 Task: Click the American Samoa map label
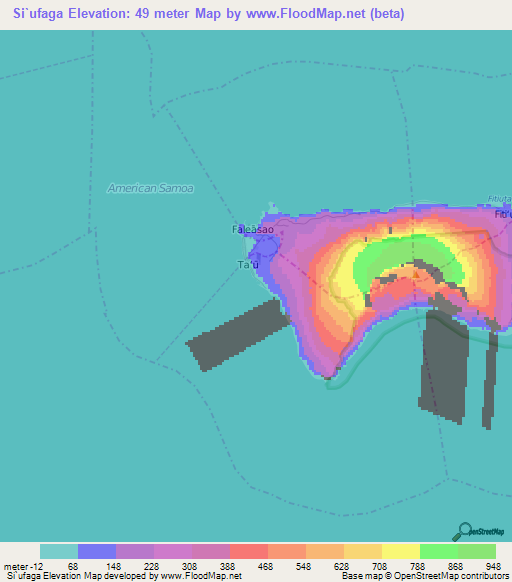point(150,188)
